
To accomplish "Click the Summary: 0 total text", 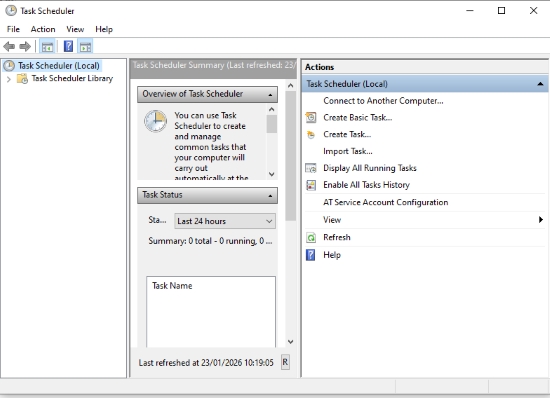I will coord(210,241).
